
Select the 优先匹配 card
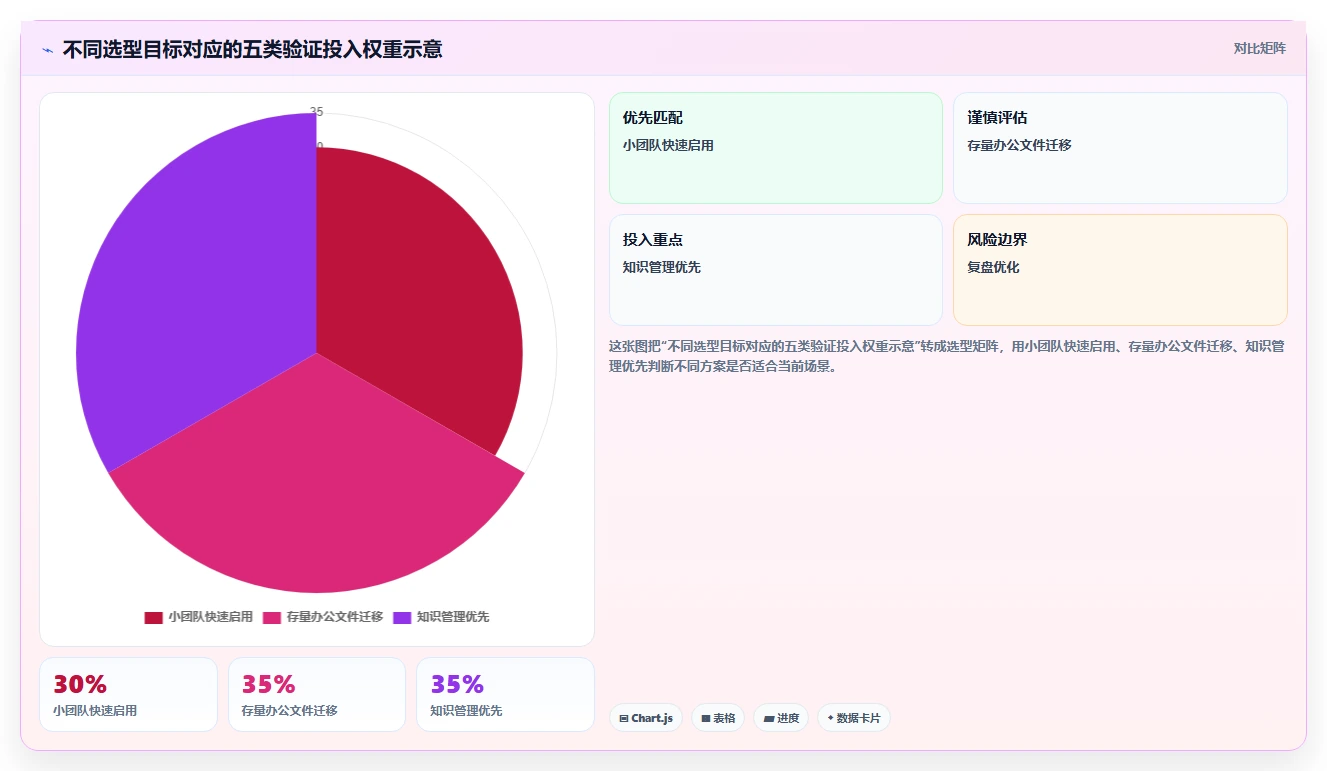click(x=776, y=148)
